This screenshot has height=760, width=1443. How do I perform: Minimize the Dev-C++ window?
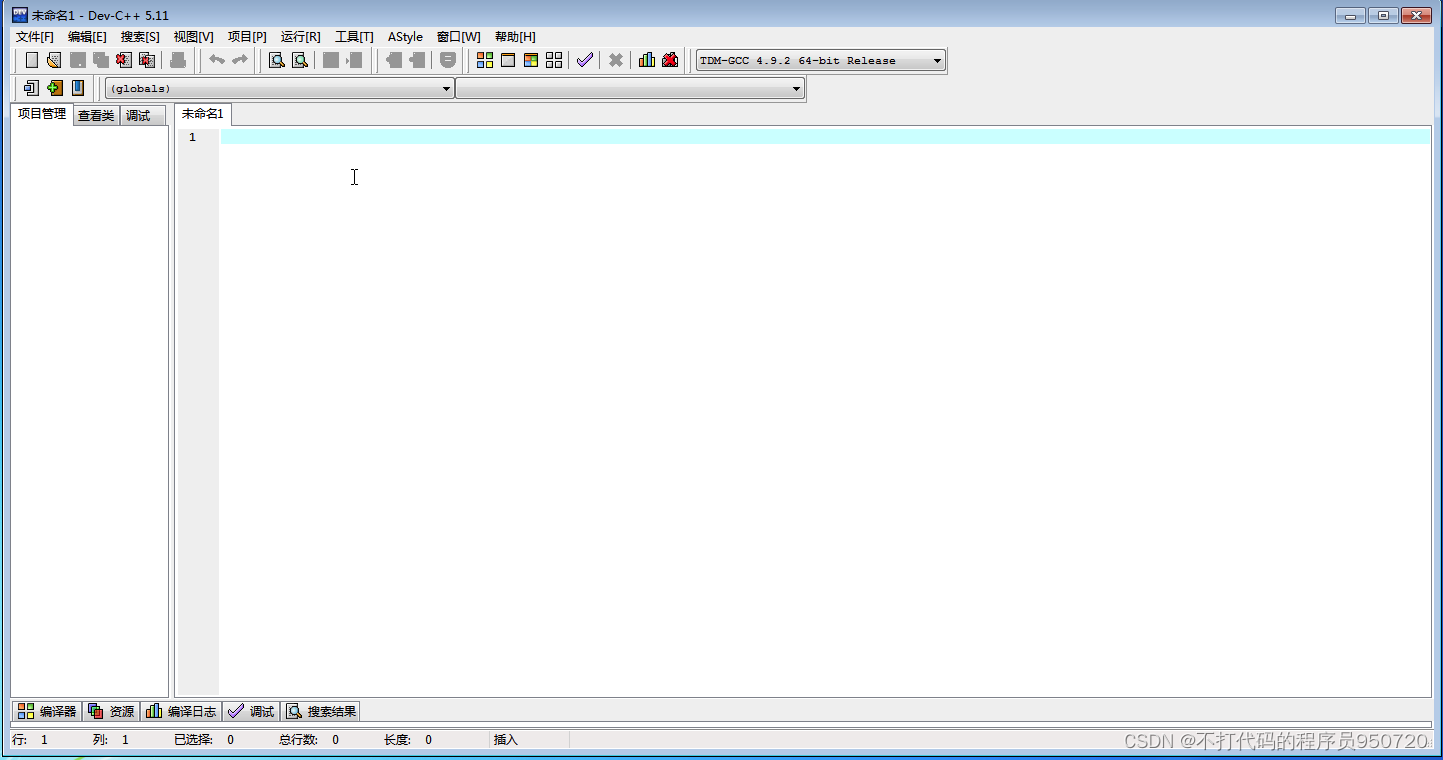[1351, 15]
